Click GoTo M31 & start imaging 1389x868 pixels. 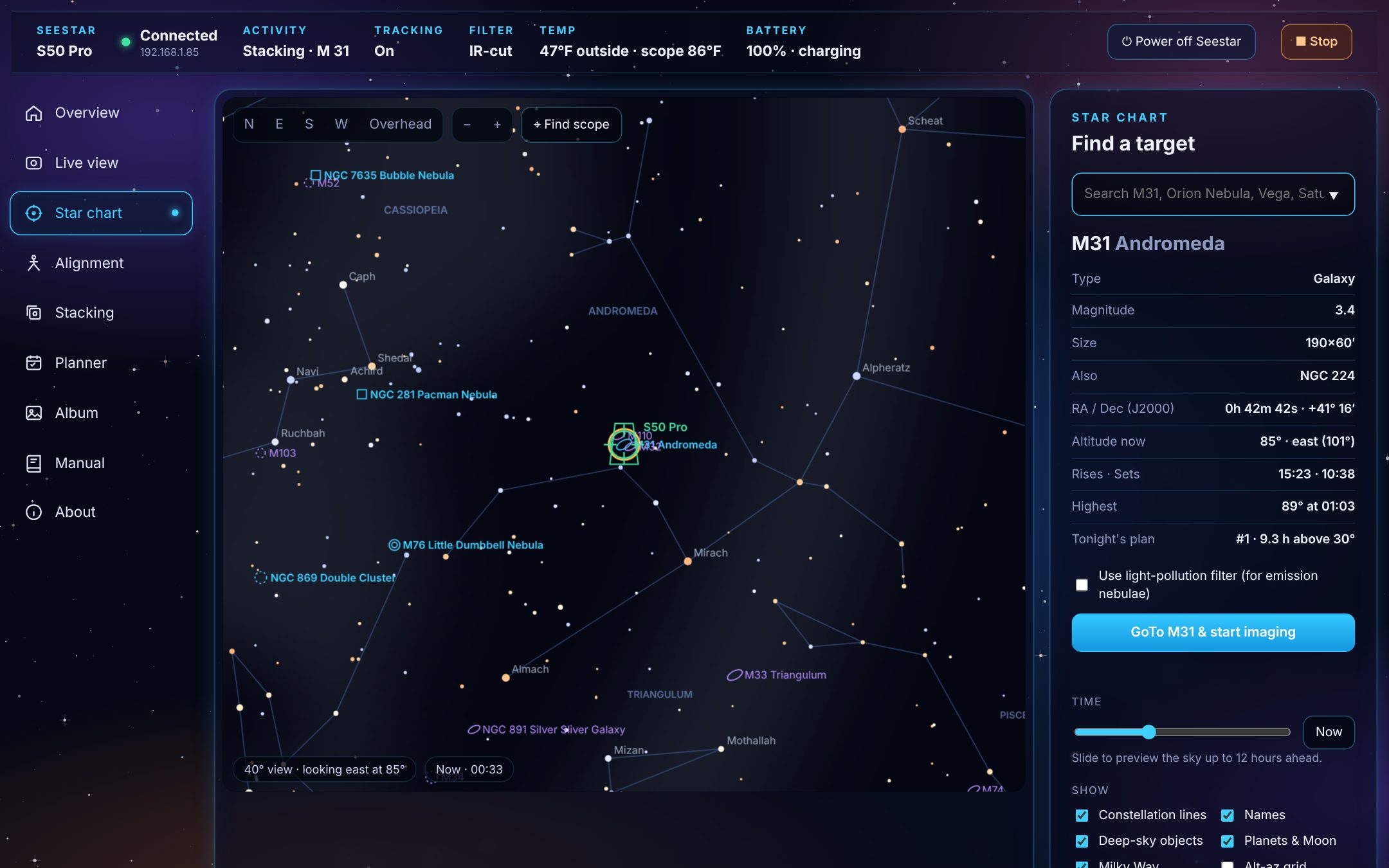click(1213, 632)
